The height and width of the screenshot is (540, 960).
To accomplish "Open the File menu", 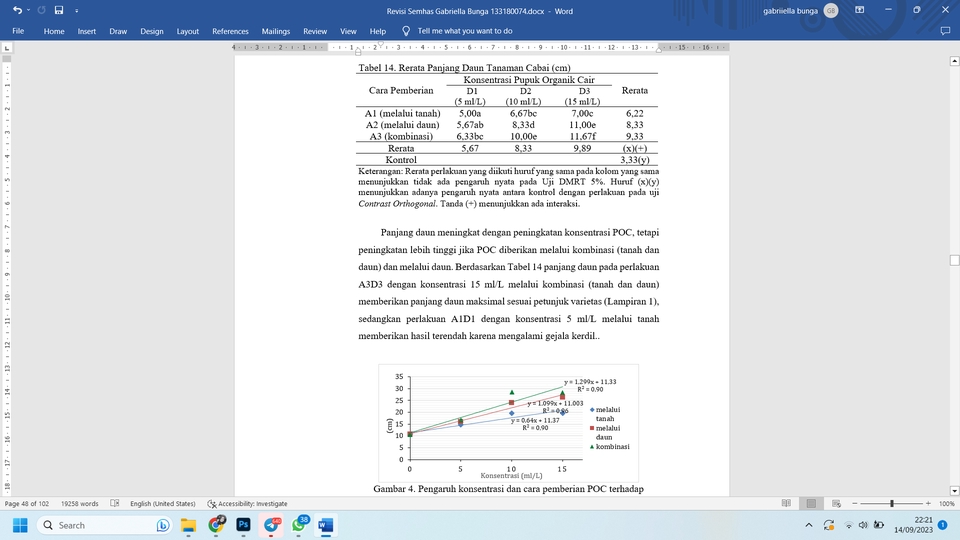I will pyautogui.click(x=18, y=31).
